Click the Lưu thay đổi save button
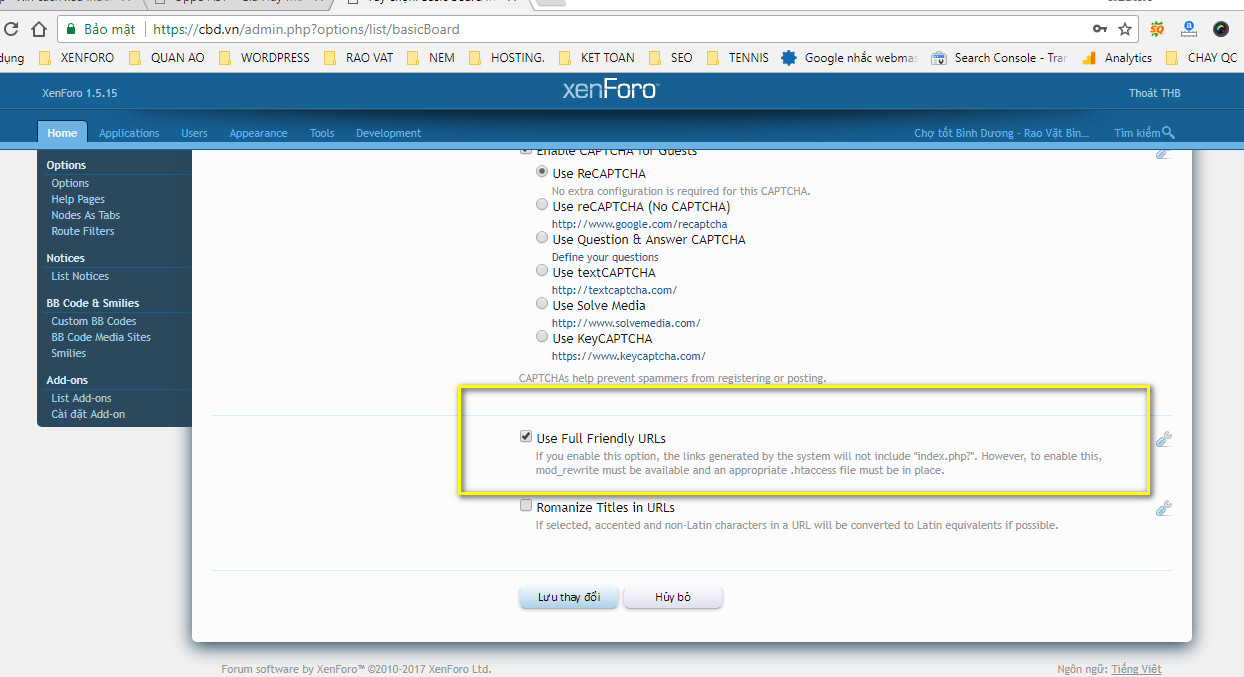This screenshot has width=1244, height=677. coord(568,597)
